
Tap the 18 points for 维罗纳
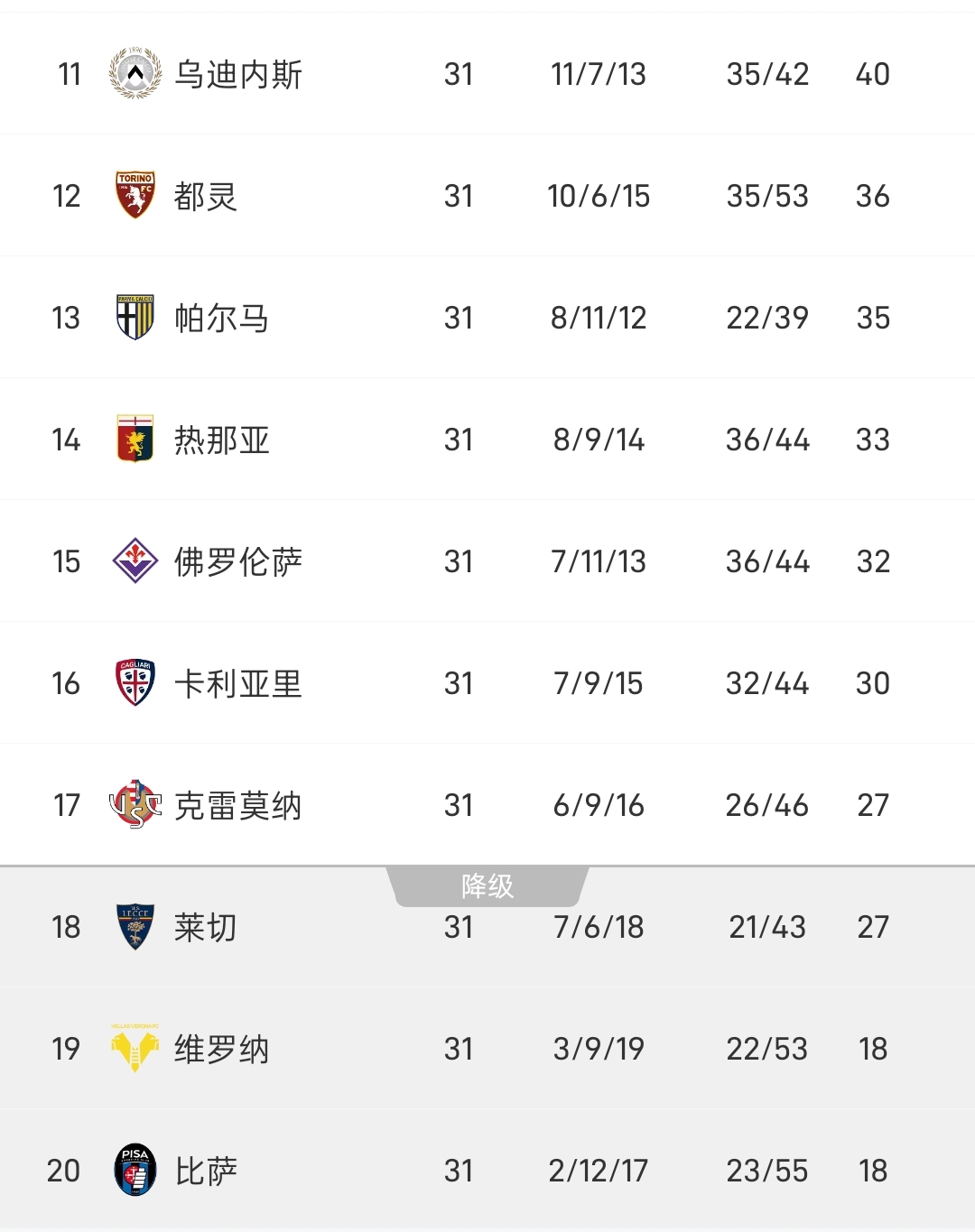(873, 1049)
